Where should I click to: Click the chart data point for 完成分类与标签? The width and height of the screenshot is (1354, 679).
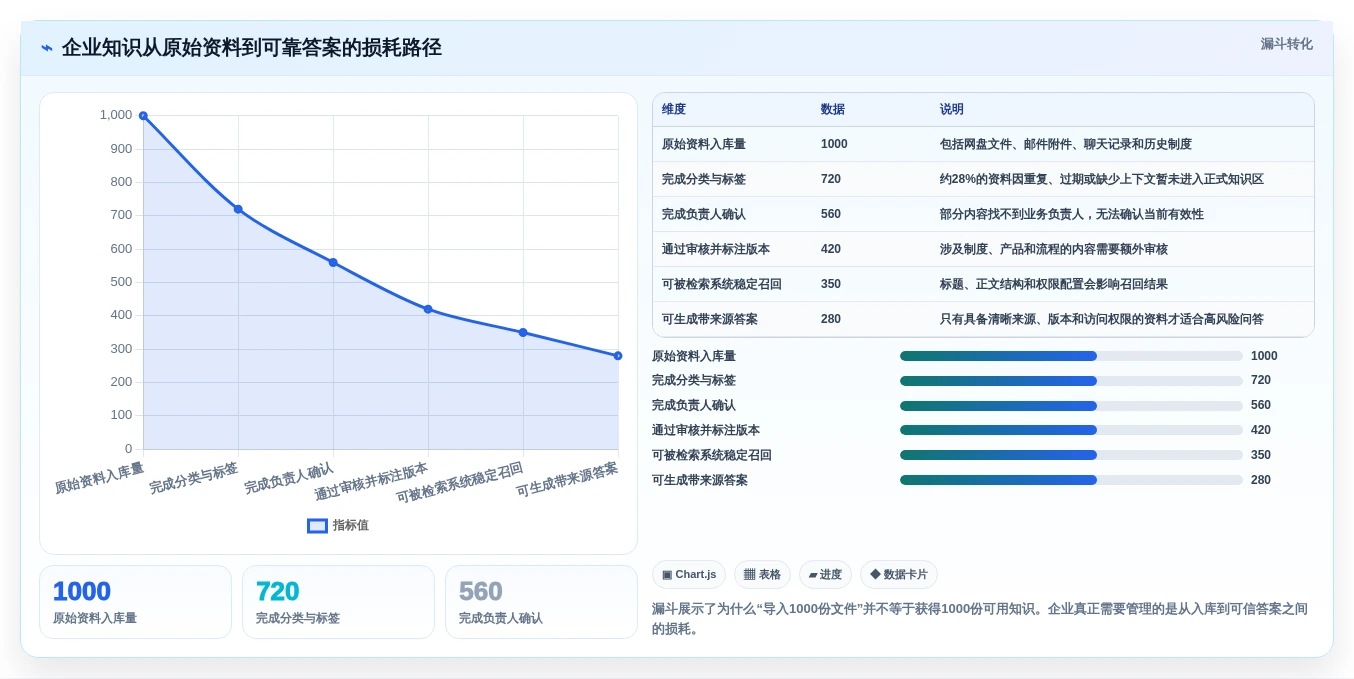(238, 209)
